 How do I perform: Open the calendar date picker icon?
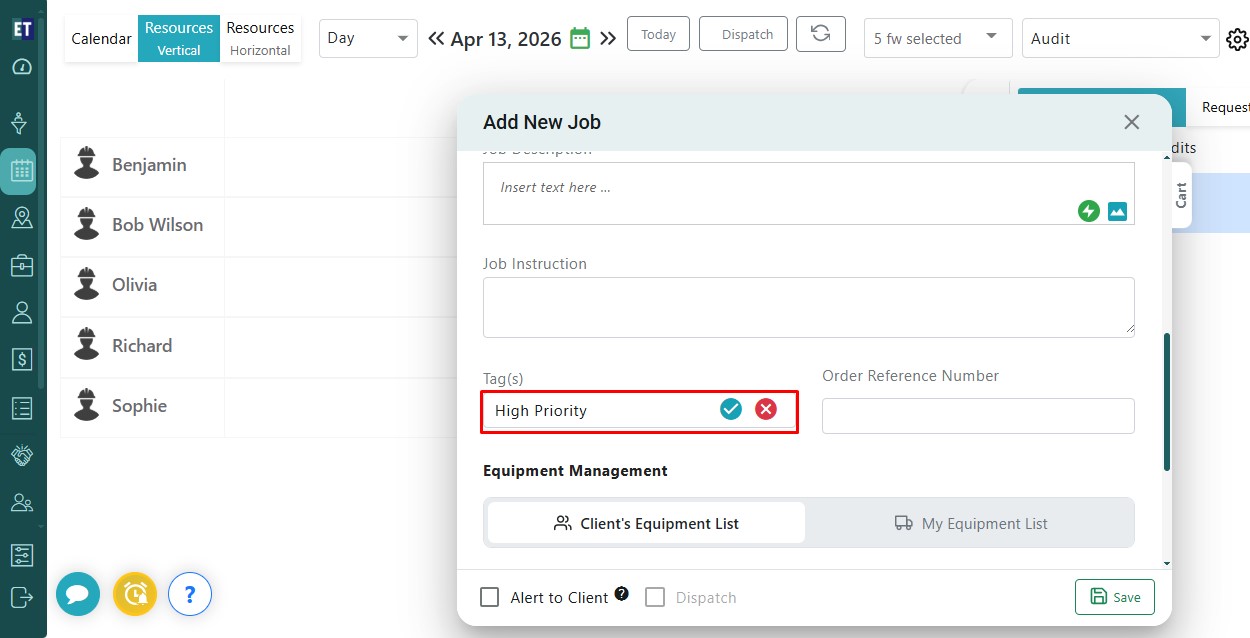click(x=580, y=38)
